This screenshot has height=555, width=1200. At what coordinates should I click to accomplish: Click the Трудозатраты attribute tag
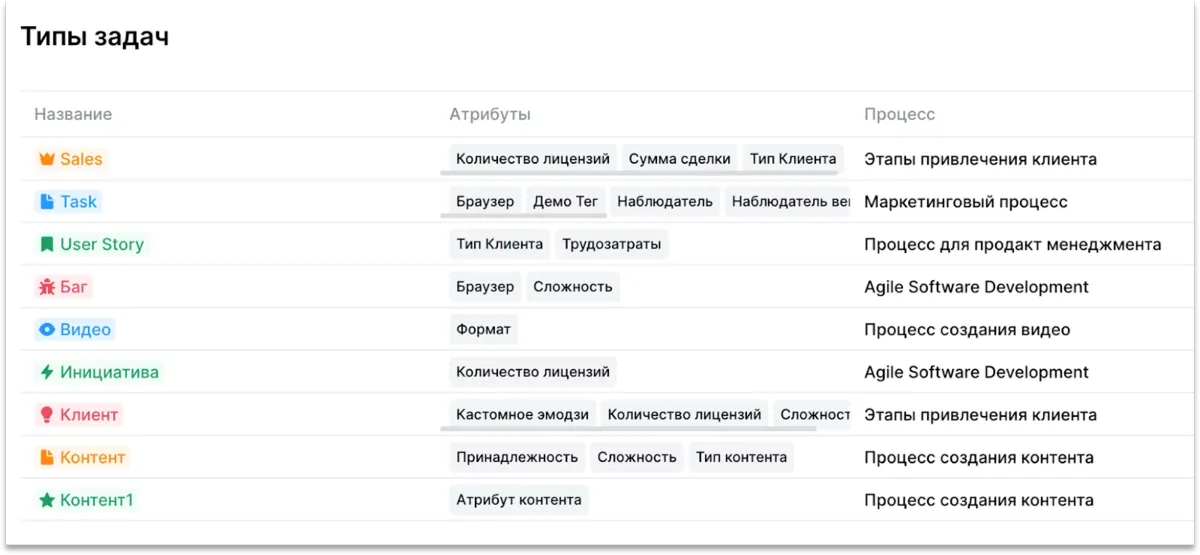point(611,244)
